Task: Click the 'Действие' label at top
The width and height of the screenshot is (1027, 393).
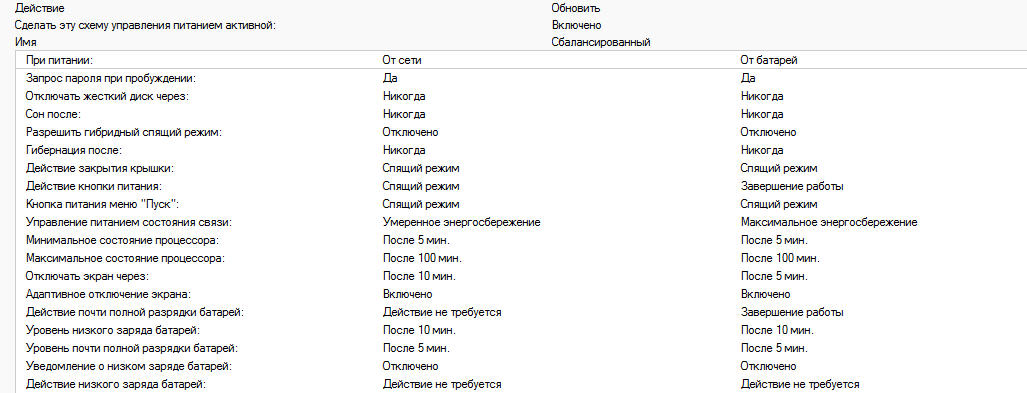Action: [x=39, y=9]
